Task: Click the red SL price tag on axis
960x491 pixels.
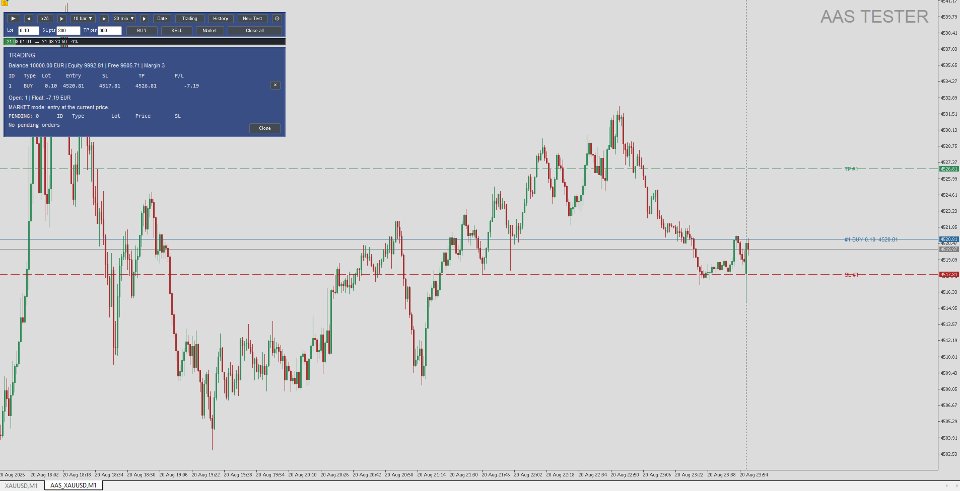Action: [949, 275]
